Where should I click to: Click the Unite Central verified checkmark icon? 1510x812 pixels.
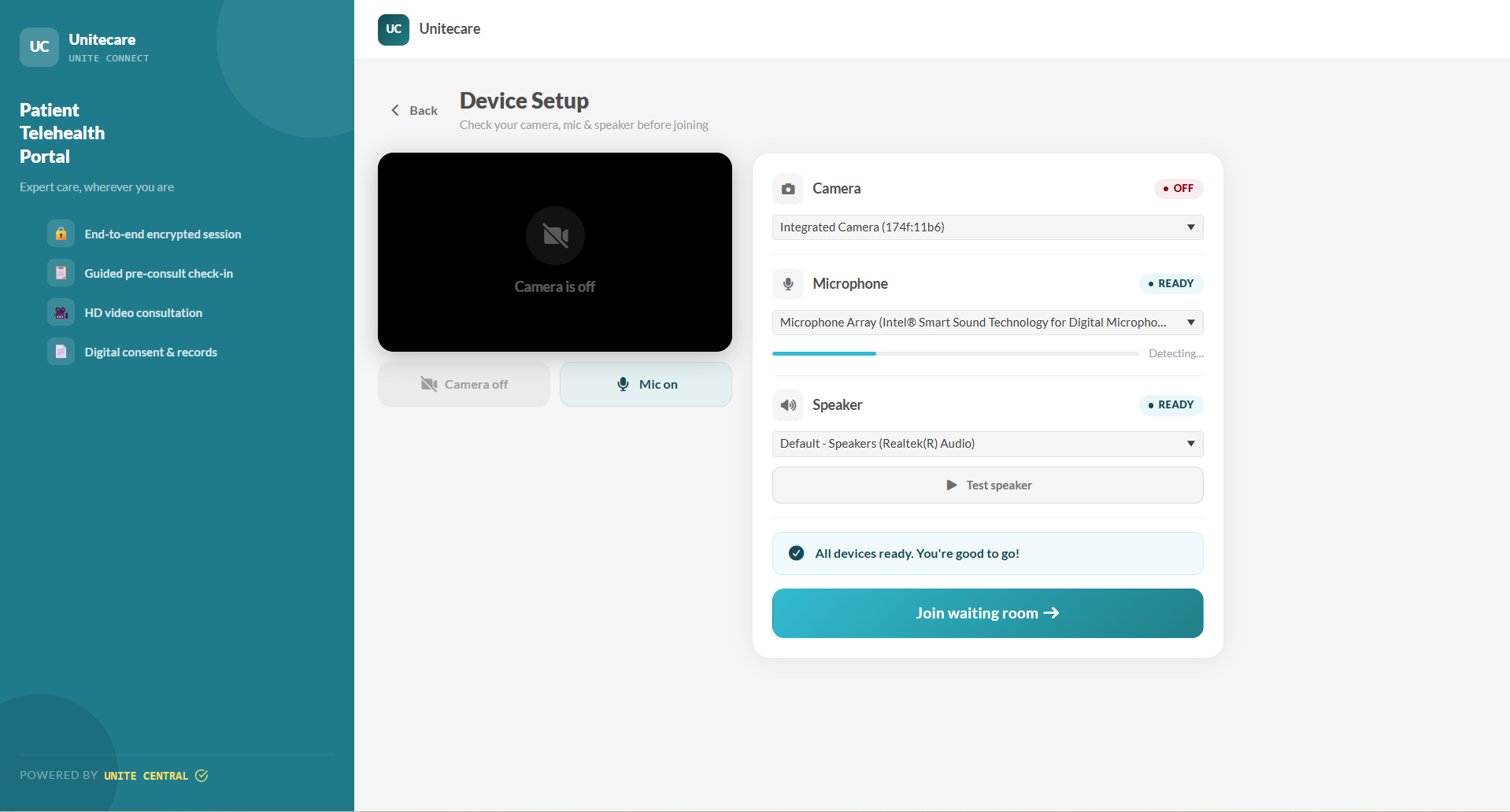[x=202, y=776]
